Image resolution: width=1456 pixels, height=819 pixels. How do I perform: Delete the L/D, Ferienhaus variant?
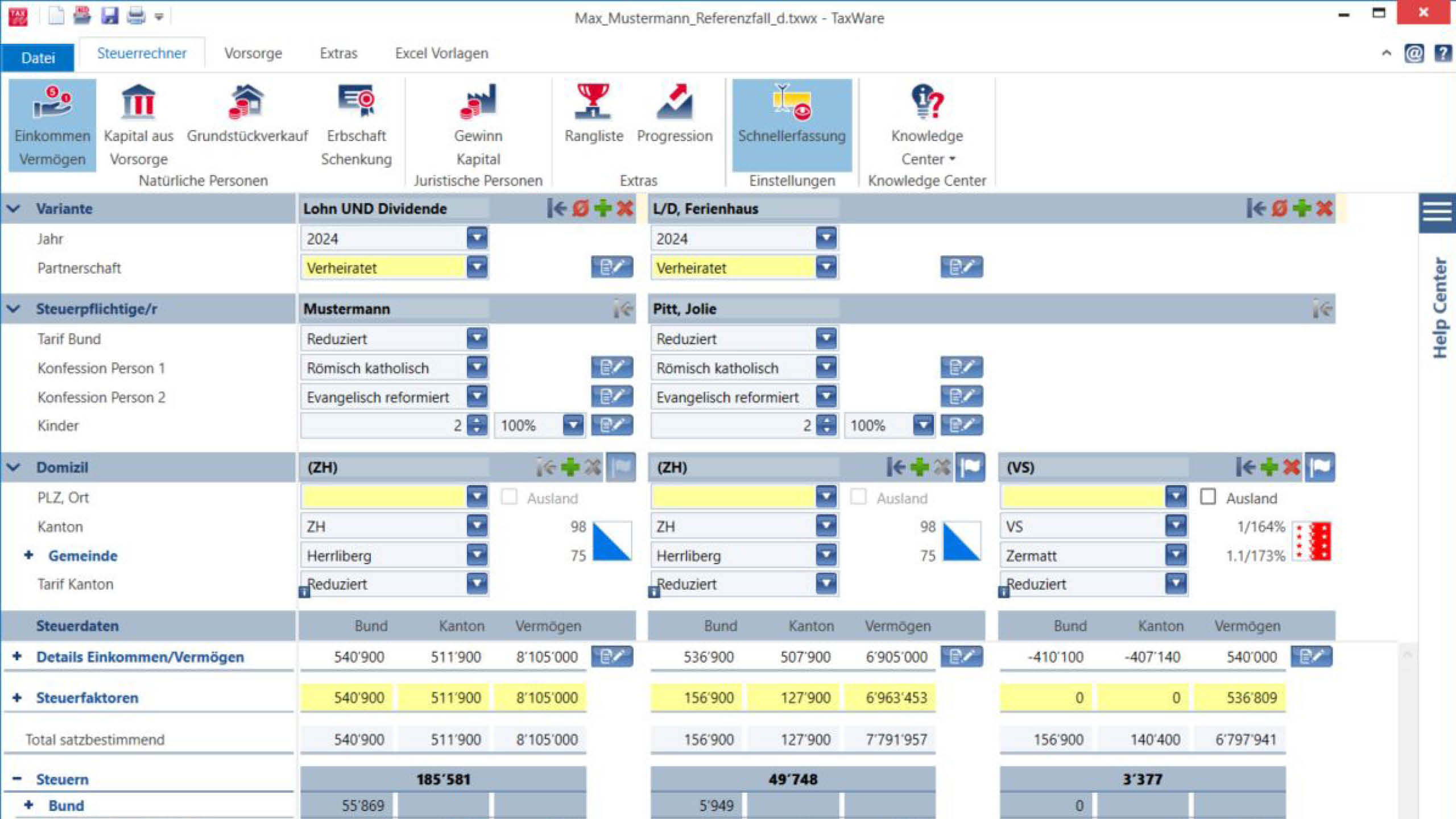[x=1324, y=208]
